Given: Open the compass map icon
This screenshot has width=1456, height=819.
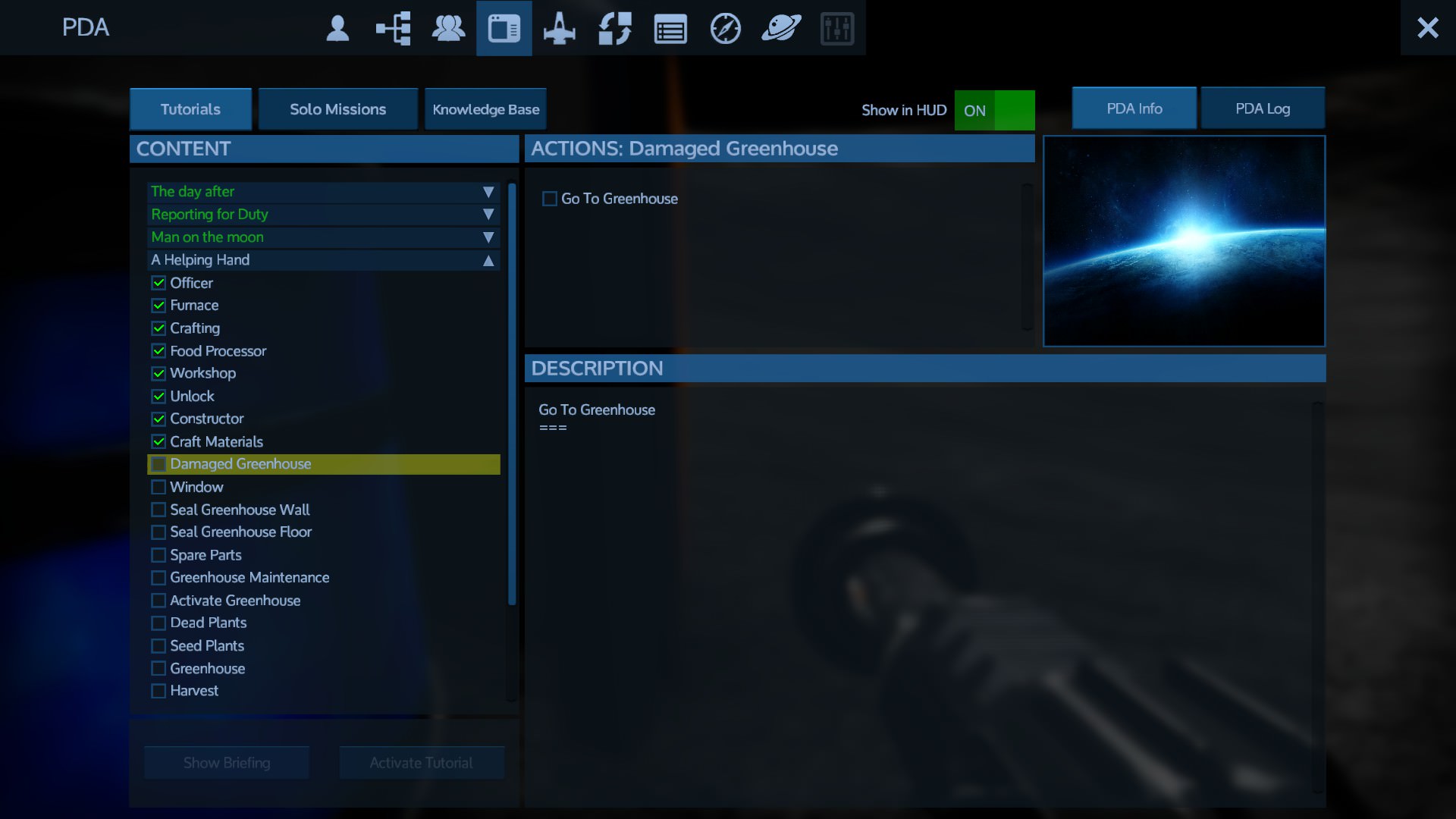Looking at the screenshot, I should coord(726,29).
